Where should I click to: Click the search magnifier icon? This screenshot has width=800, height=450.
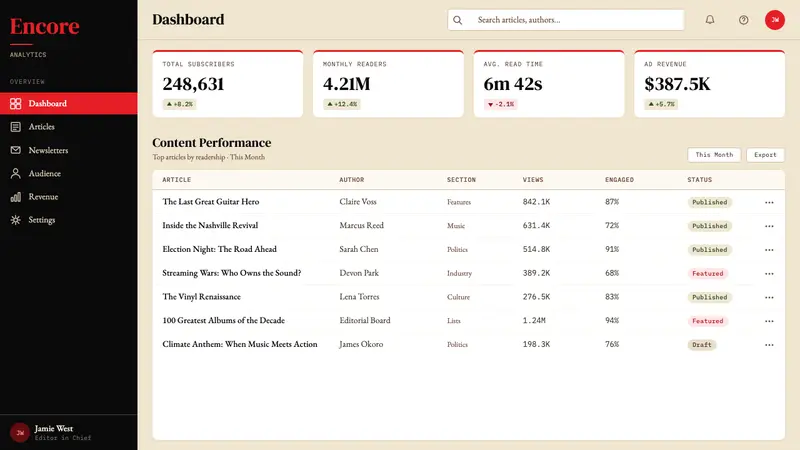458,20
